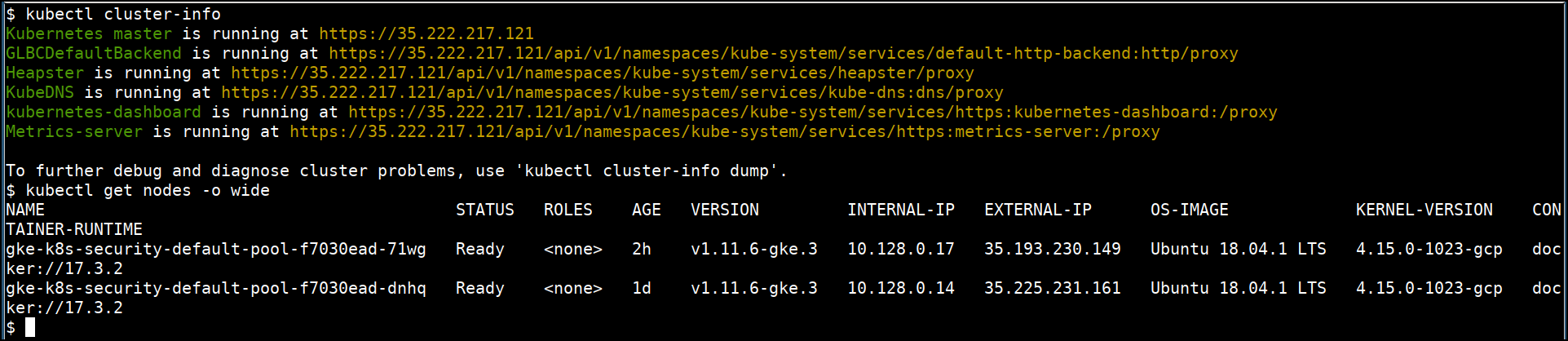Click the node name ending in 71wg
This screenshot has height=341, width=1568.
216,250
